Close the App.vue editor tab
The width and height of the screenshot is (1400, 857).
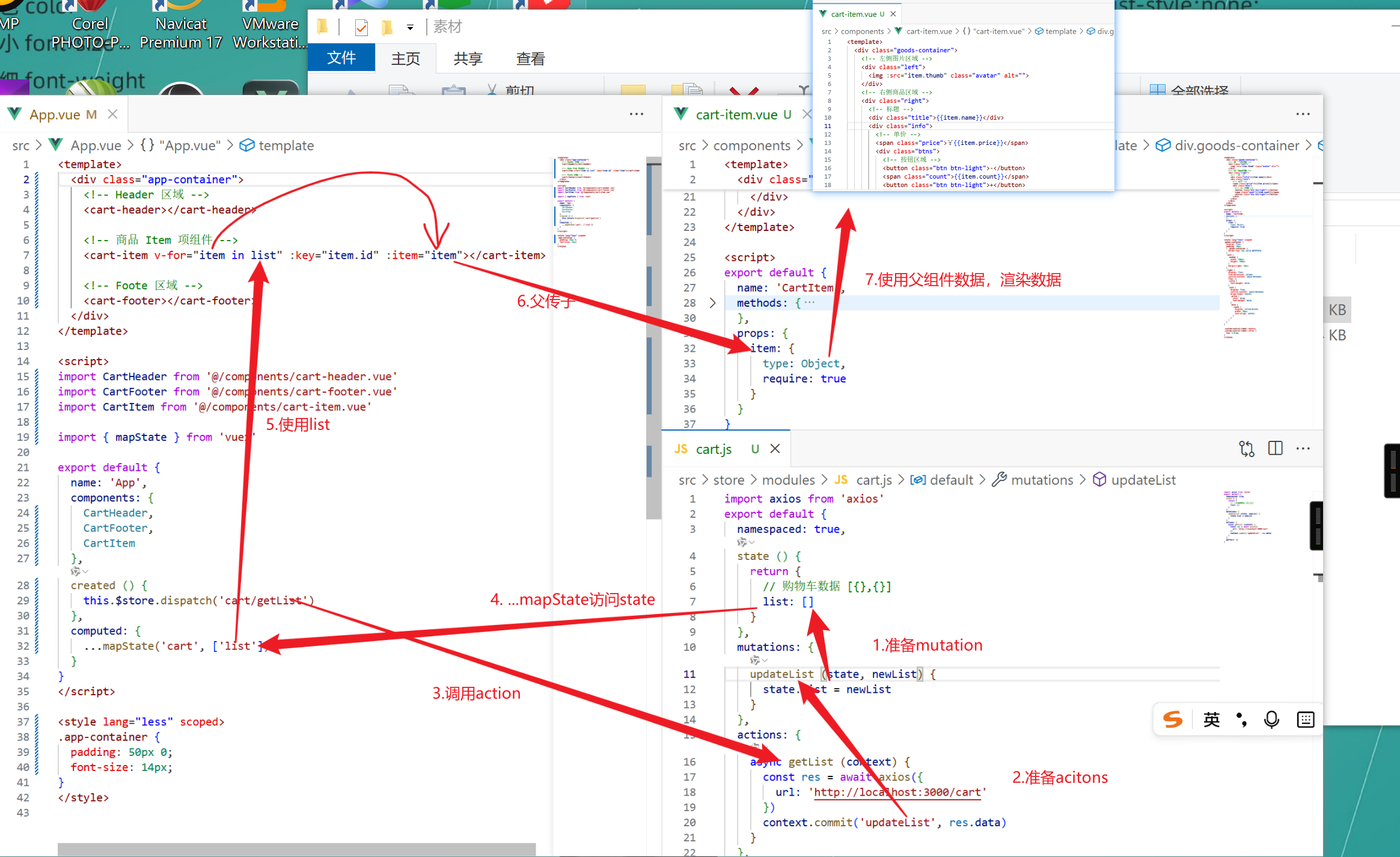[112, 114]
